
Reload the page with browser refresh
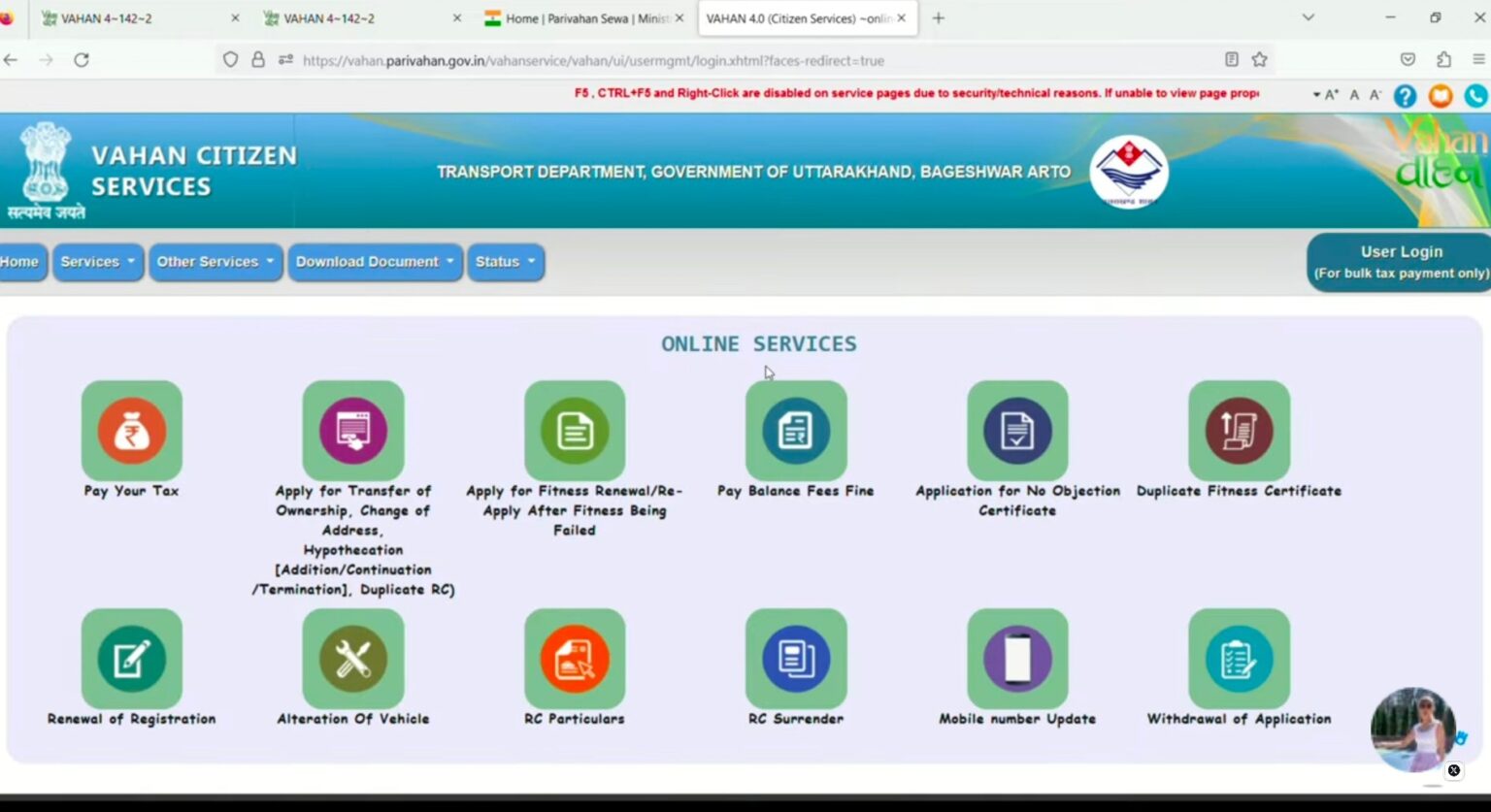click(82, 60)
